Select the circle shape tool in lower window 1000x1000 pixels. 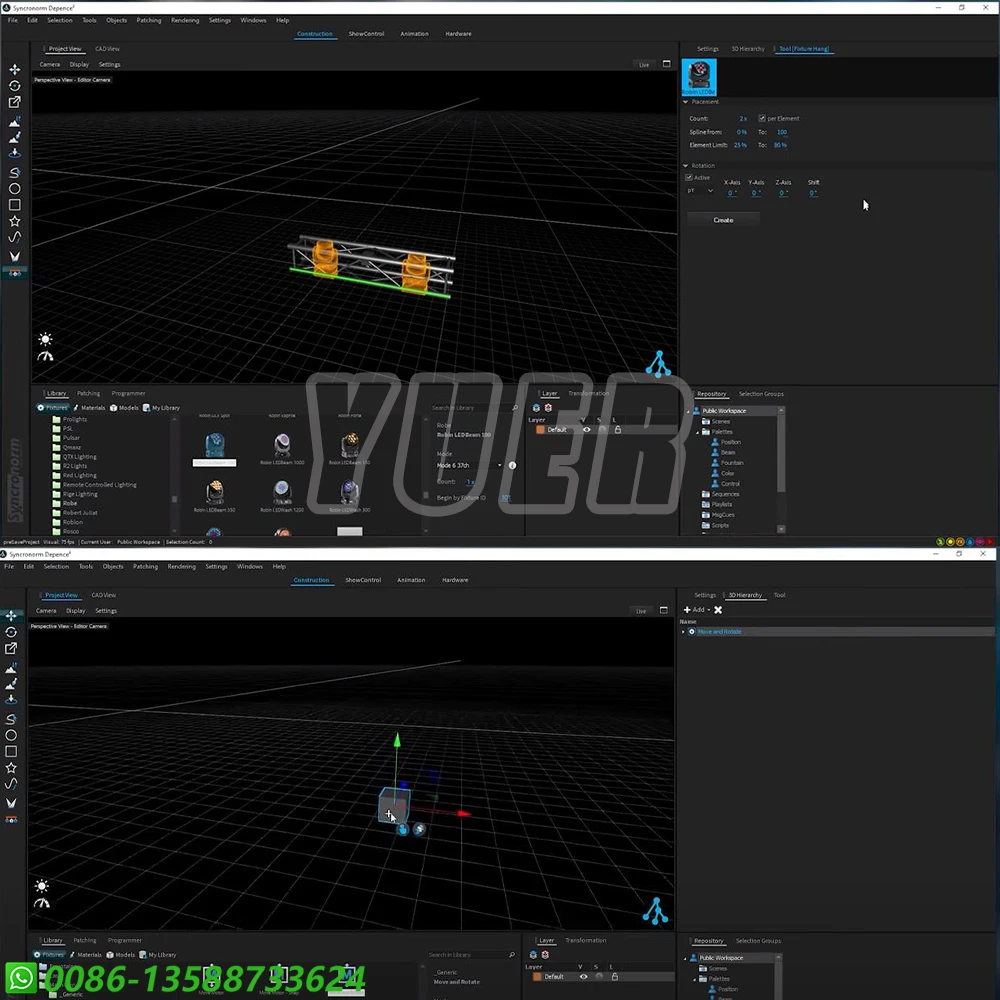tap(11, 735)
